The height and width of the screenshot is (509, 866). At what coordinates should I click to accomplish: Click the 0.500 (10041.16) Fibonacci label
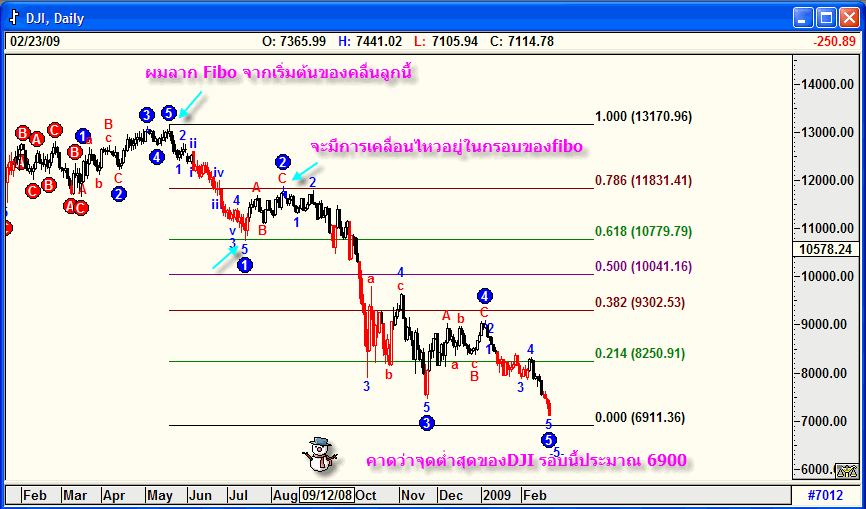(643, 267)
